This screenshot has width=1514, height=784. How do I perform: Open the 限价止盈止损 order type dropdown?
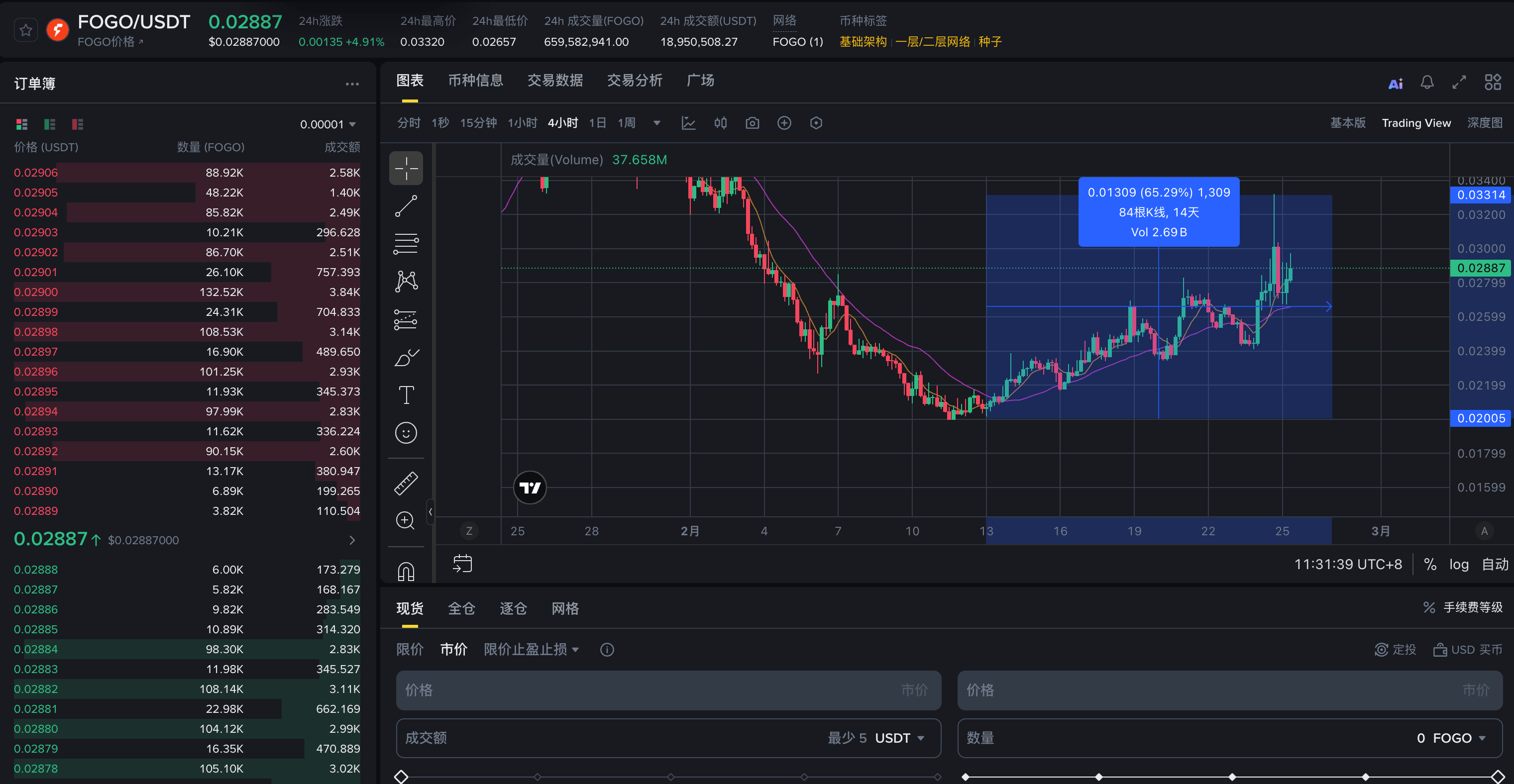pyautogui.click(x=532, y=650)
